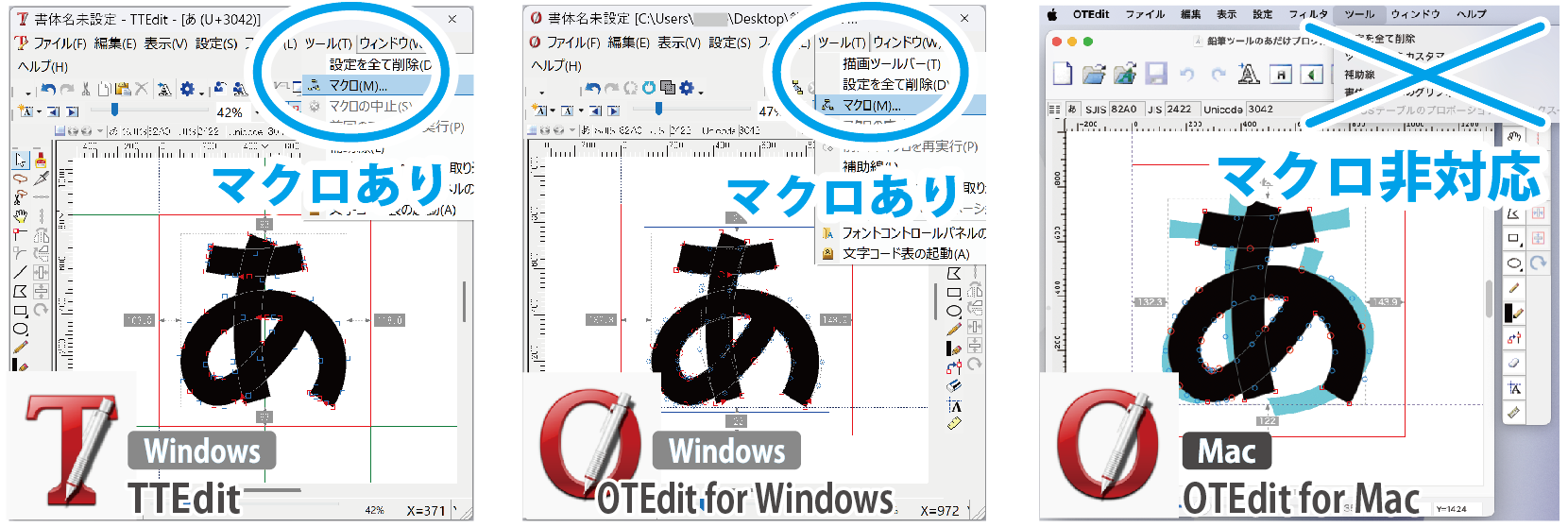Screen dimensions: 1568x527
Task: Open dropdown beside new-glyph icon in OTEdit Windows
Action: (x=553, y=110)
